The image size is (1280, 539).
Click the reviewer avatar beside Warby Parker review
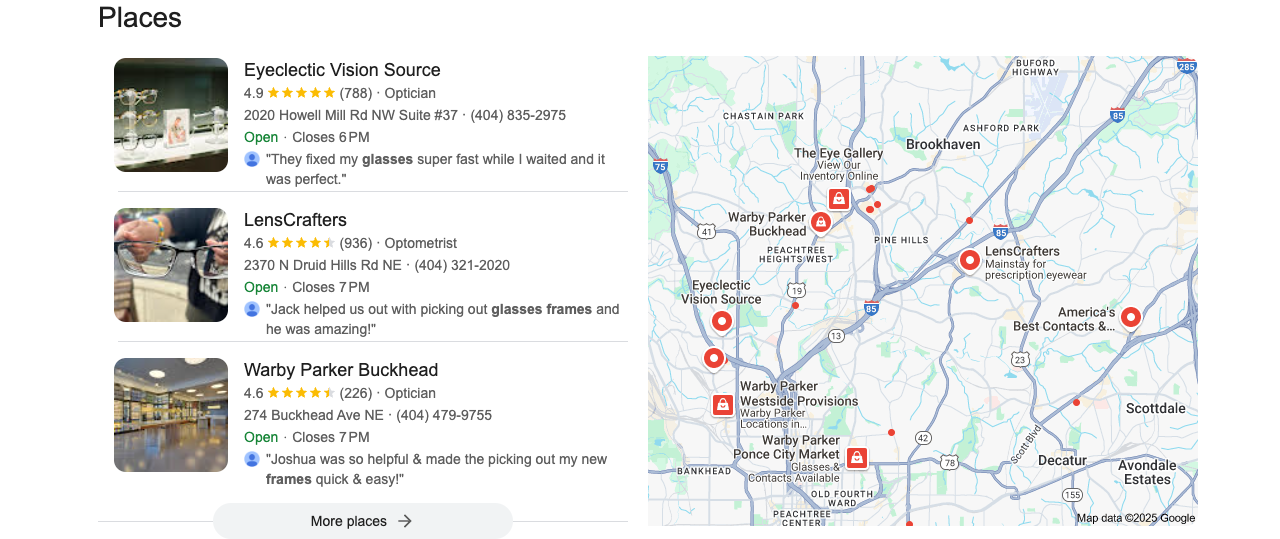pyautogui.click(x=252, y=459)
